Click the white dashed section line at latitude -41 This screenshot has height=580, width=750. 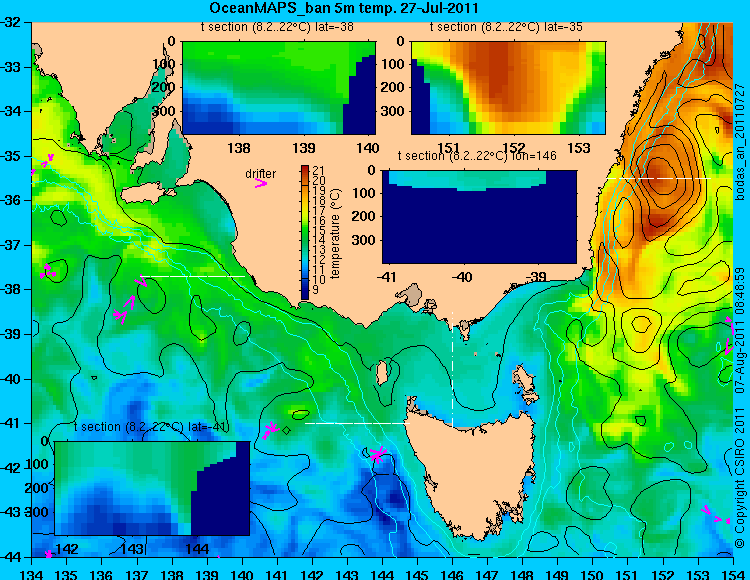358,423
